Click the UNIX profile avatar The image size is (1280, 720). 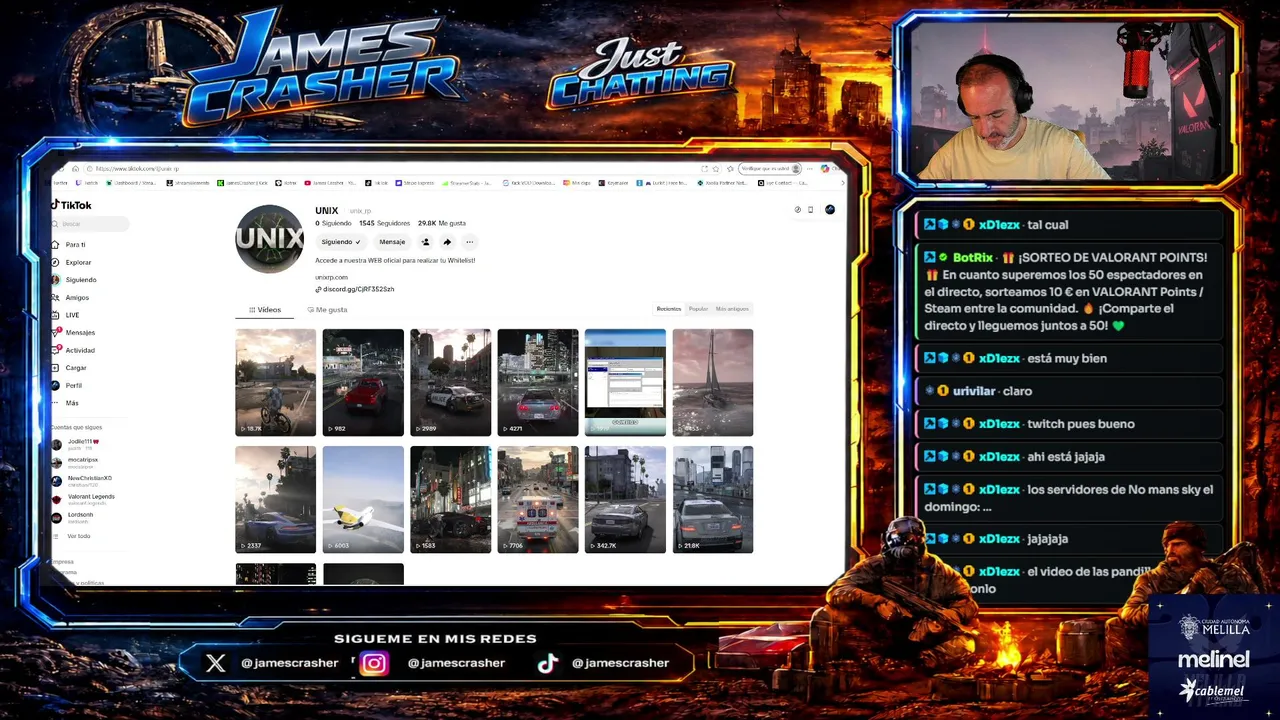[269, 239]
